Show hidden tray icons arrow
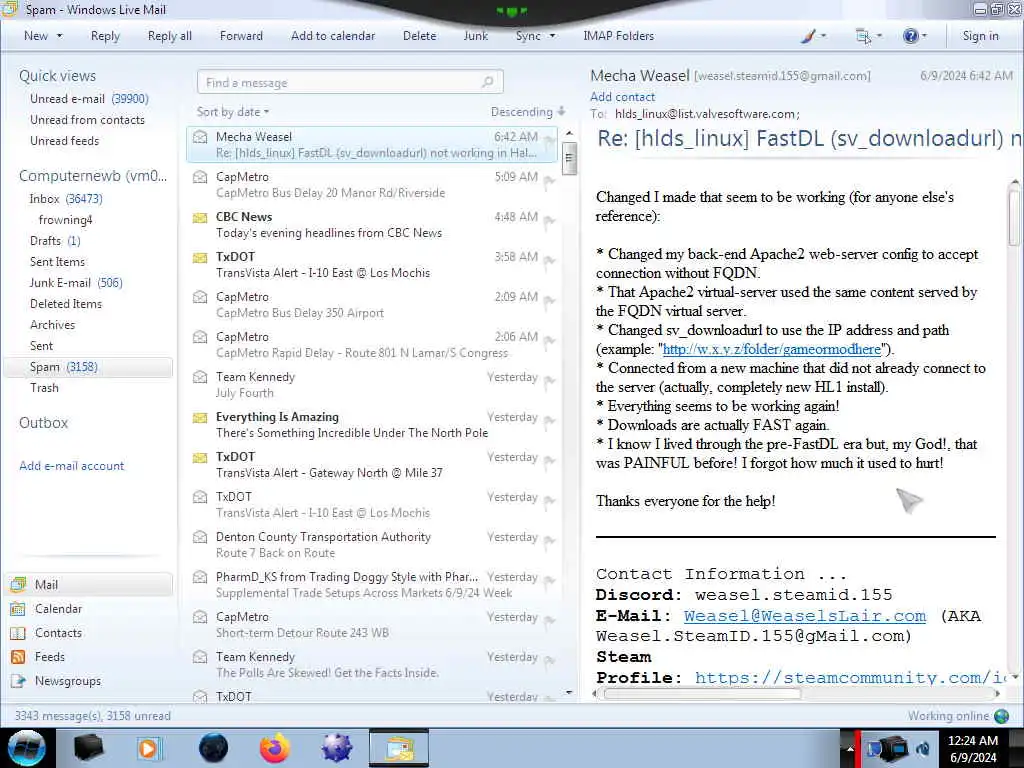This screenshot has width=1024, height=768. click(850, 749)
